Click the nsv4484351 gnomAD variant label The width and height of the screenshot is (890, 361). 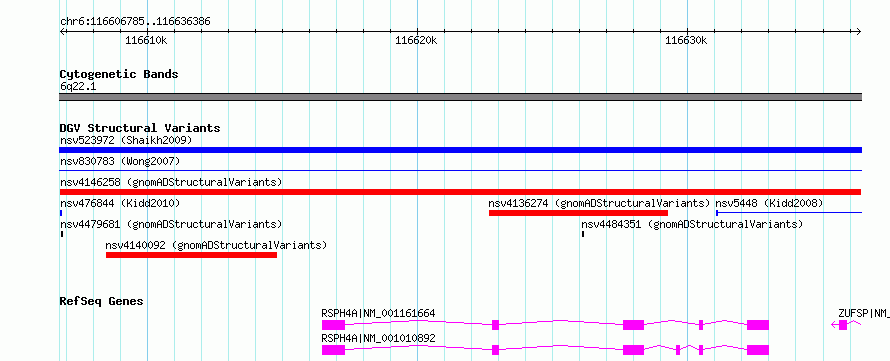(x=692, y=224)
